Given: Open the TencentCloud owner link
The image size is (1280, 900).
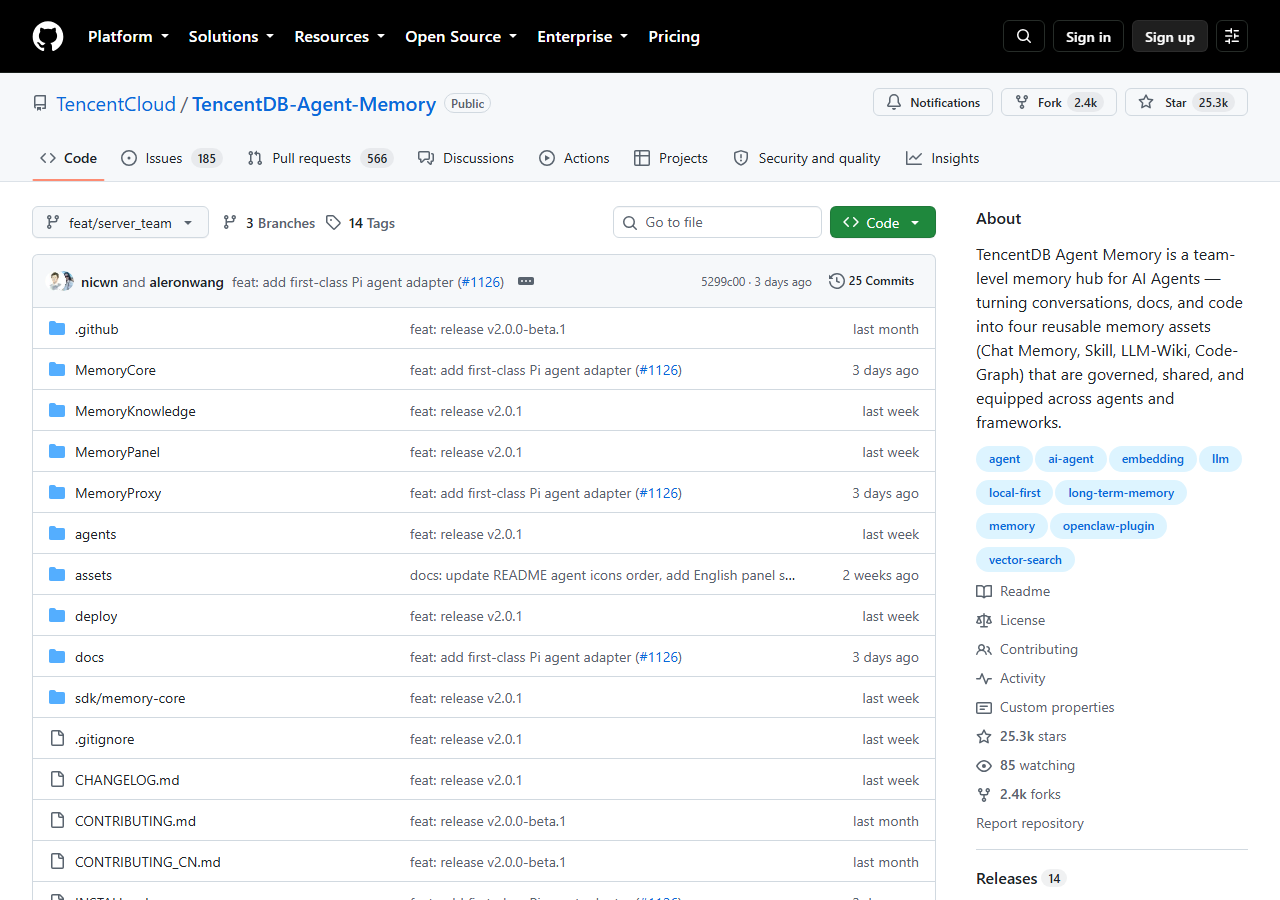Looking at the screenshot, I should coord(116,104).
